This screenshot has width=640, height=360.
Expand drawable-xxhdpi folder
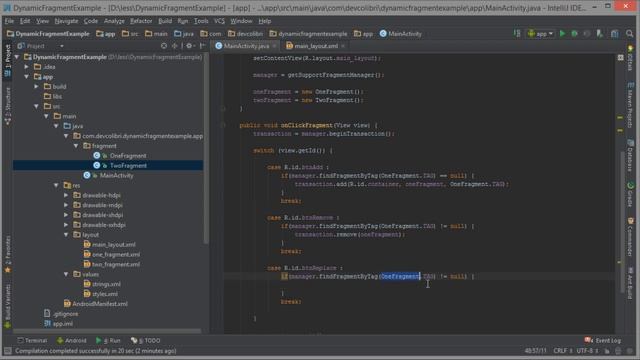click(x=66, y=225)
